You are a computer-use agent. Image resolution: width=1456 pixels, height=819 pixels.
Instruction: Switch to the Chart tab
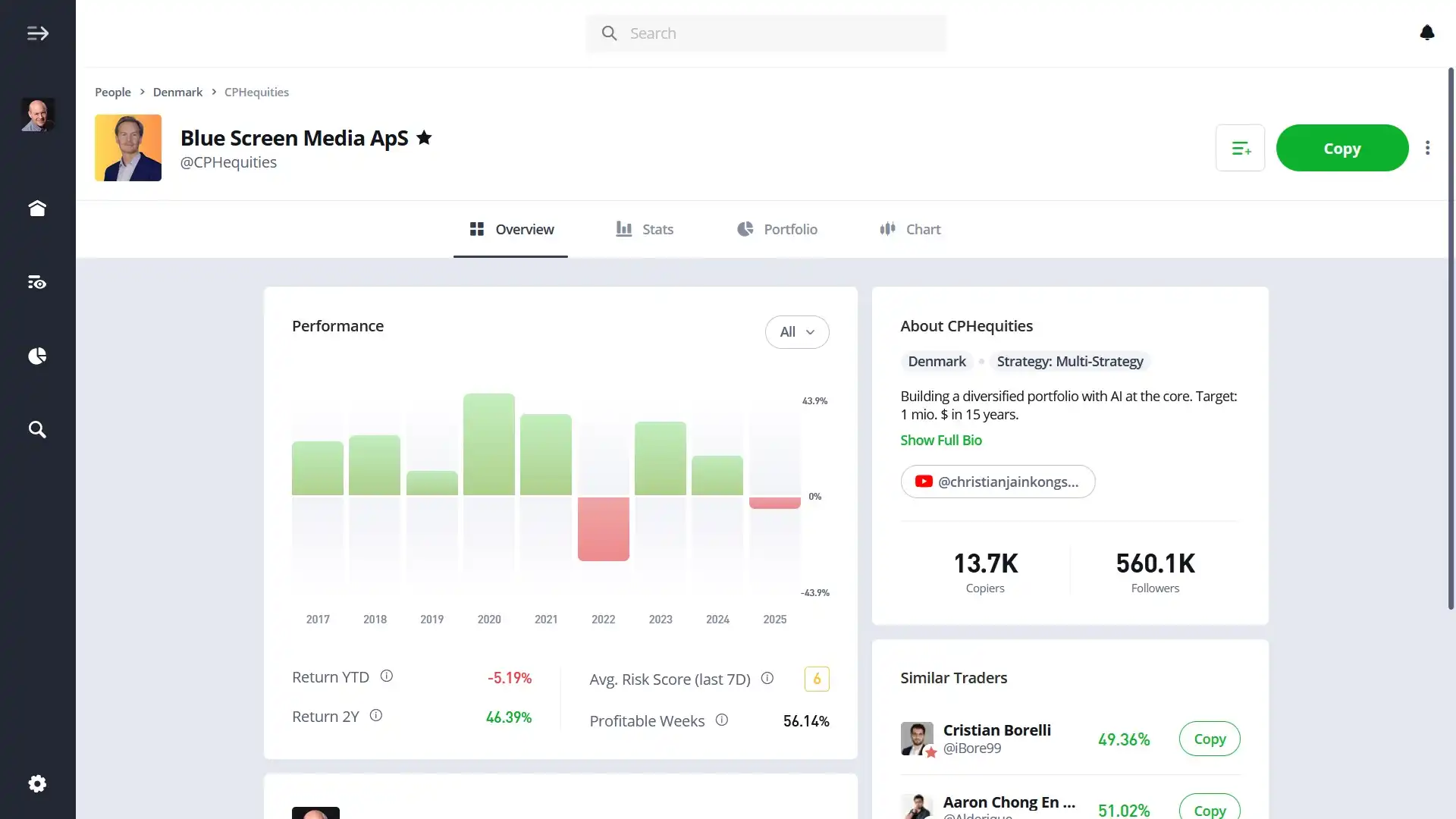(x=910, y=229)
